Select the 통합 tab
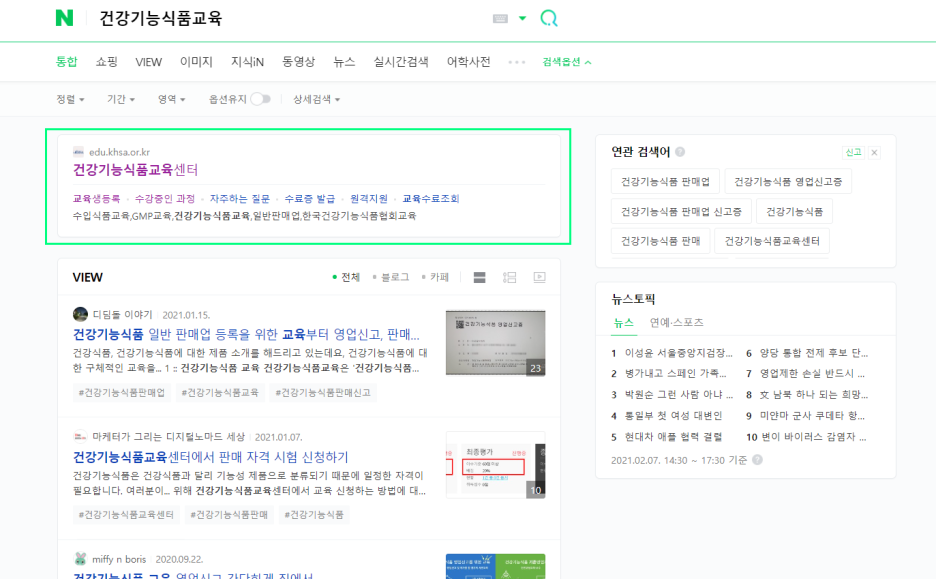The width and height of the screenshot is (936, 579). coord(66,61)
